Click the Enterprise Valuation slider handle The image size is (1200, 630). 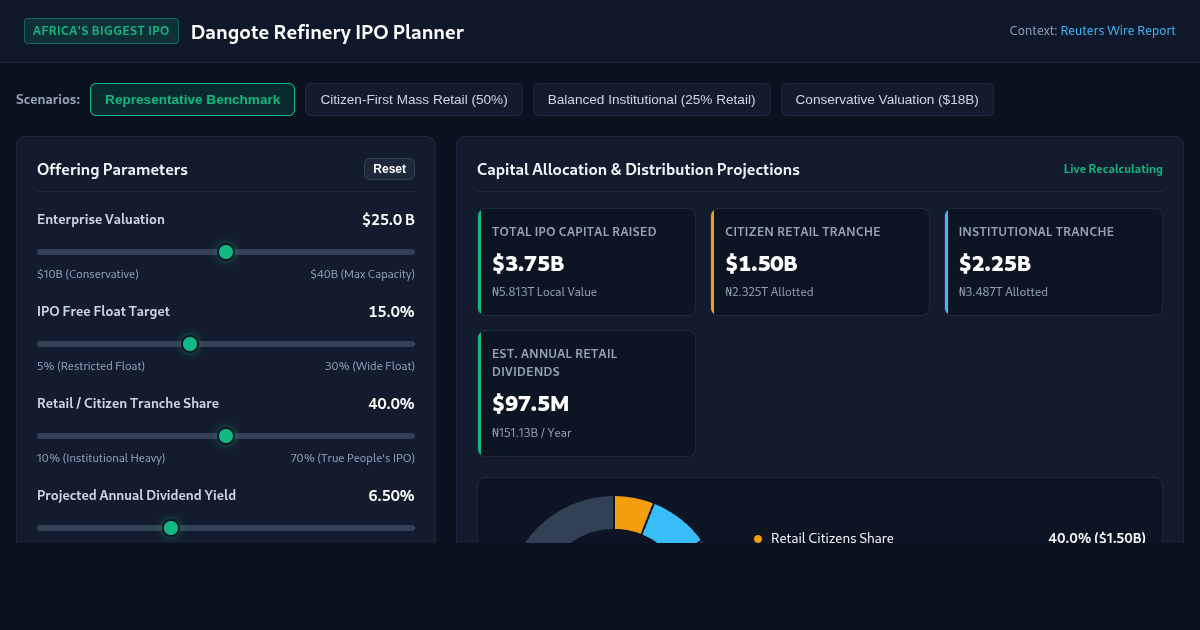226,252
